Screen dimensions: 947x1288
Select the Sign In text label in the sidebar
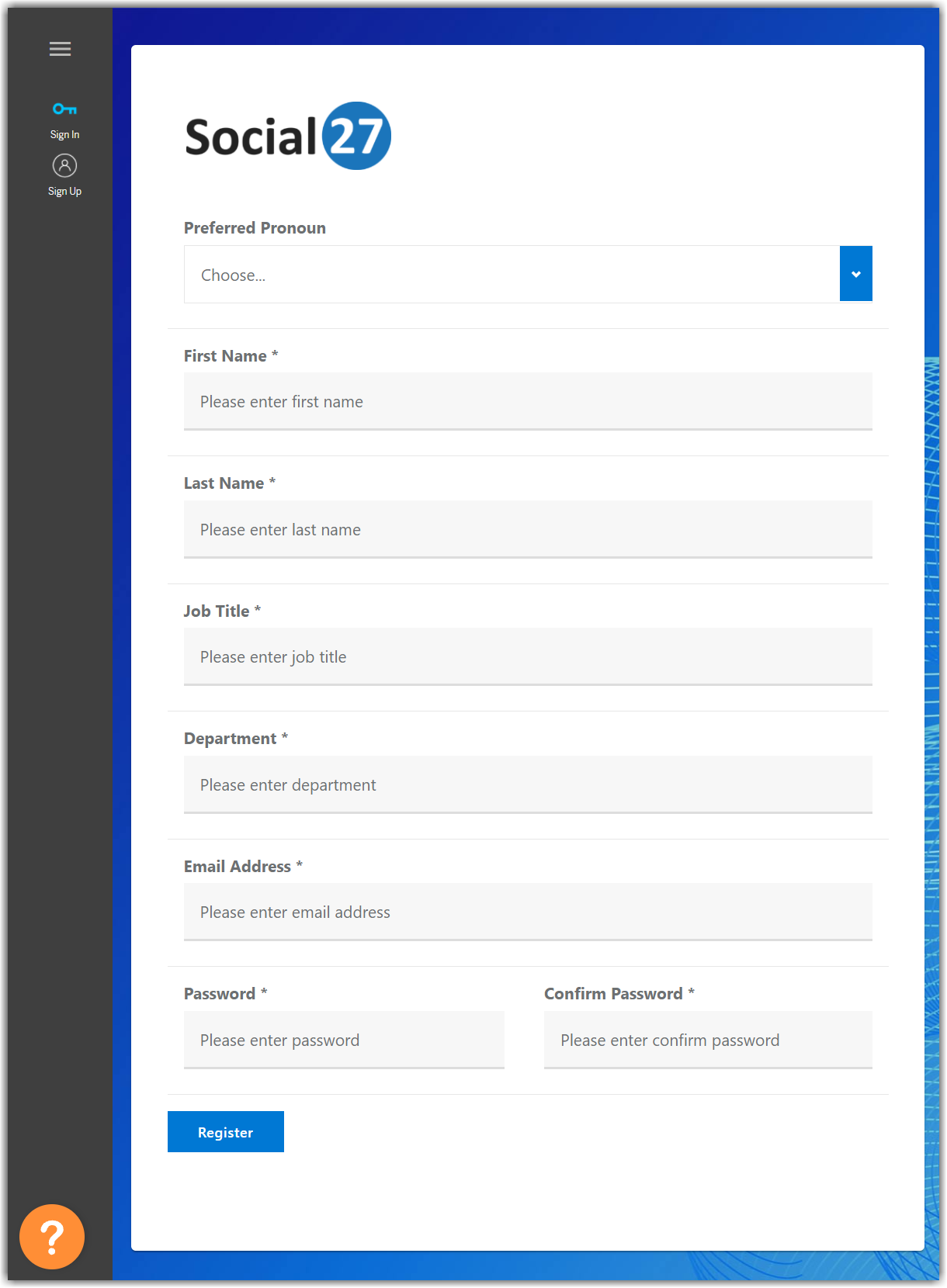(64, 134)
